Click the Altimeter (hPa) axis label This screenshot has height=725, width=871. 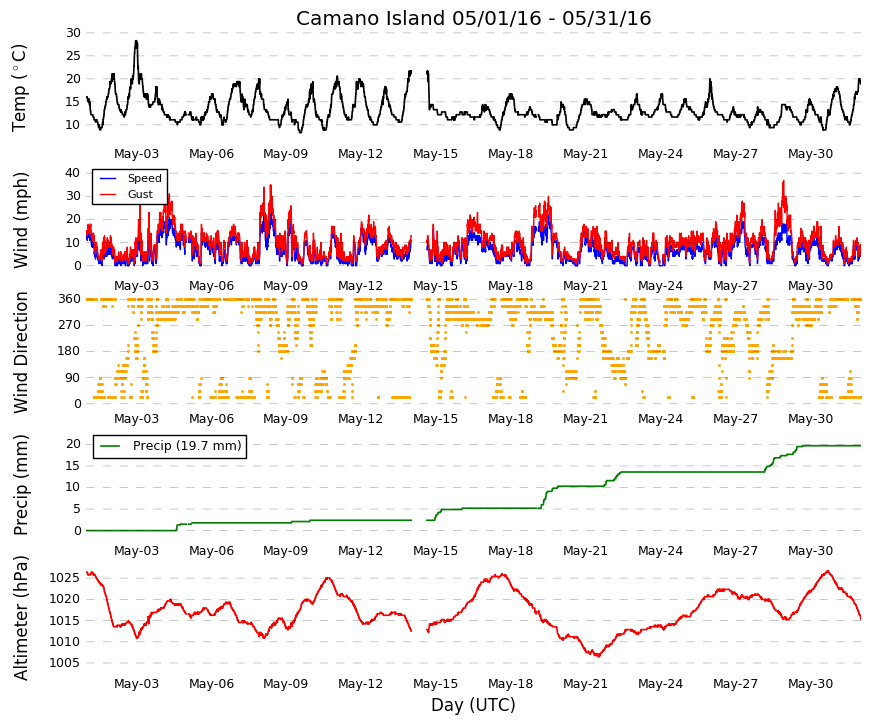click(20, 618)
